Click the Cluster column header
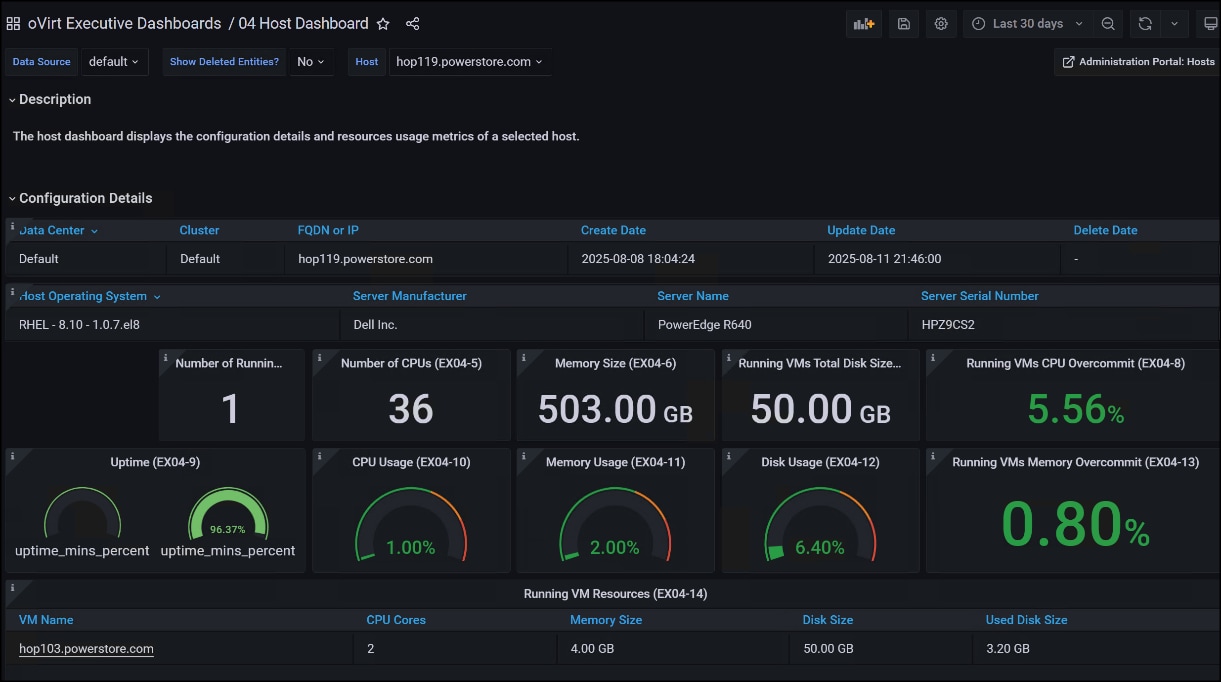Viewport: 1221px width, 682px height. coord(199,230)
